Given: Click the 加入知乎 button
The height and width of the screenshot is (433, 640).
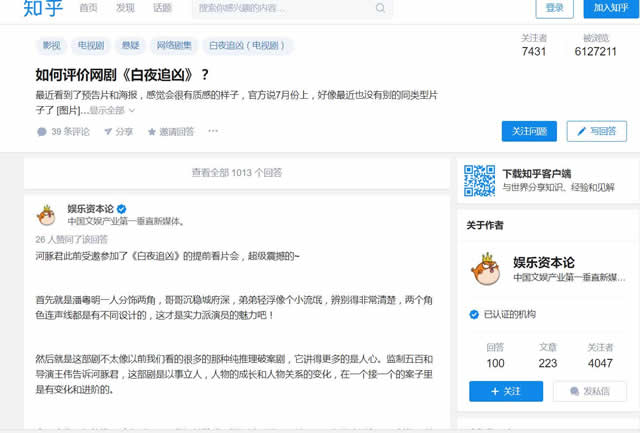Looking at the screenshot, I should point(611,8).
